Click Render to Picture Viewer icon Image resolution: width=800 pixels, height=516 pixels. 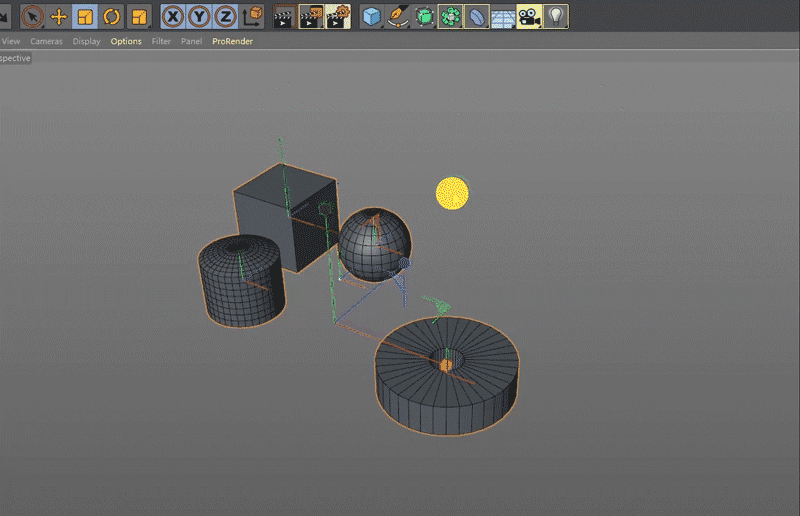click(x=311, y=17)
